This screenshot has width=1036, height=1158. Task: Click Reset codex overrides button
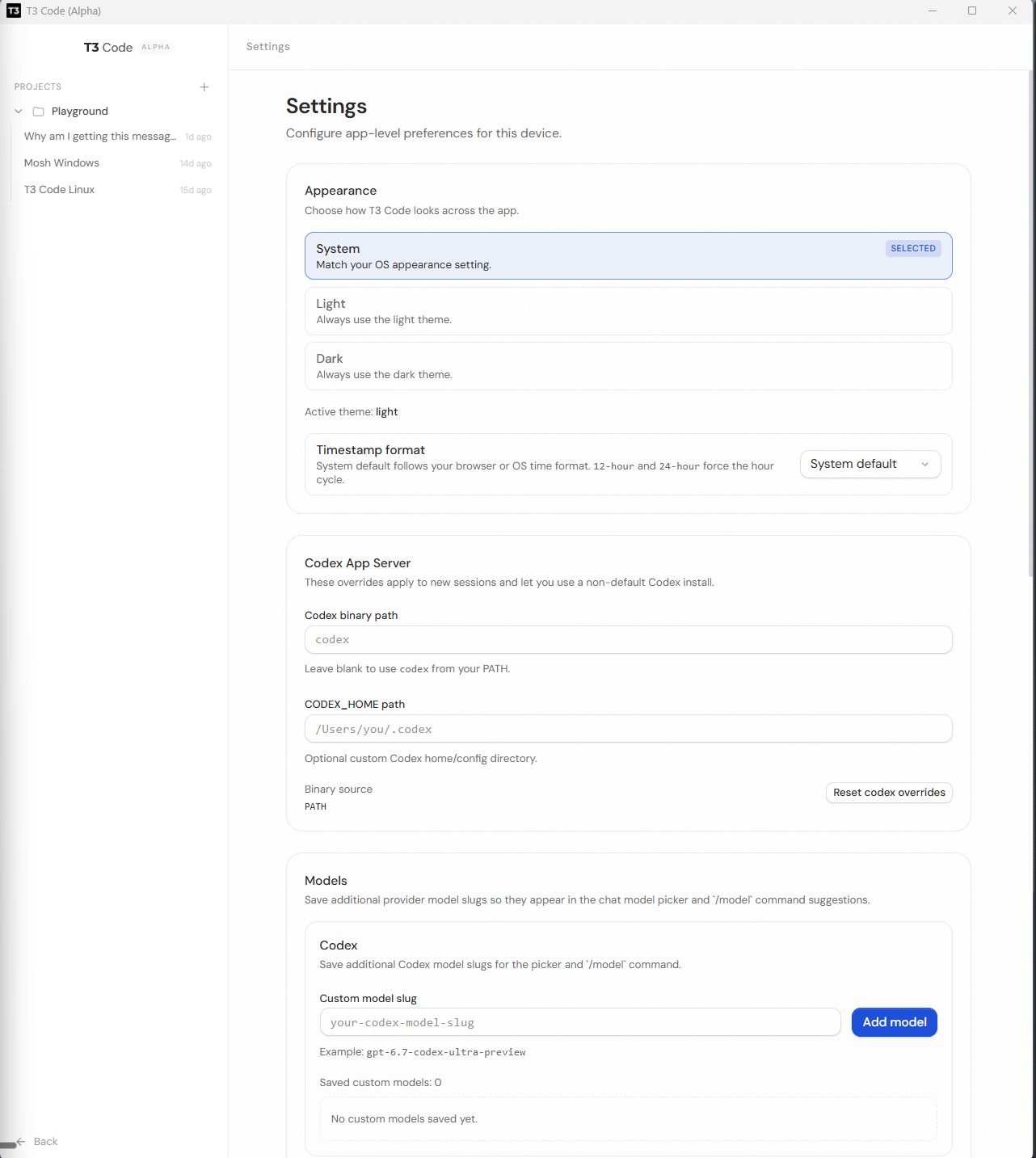[x=889, y=793]
